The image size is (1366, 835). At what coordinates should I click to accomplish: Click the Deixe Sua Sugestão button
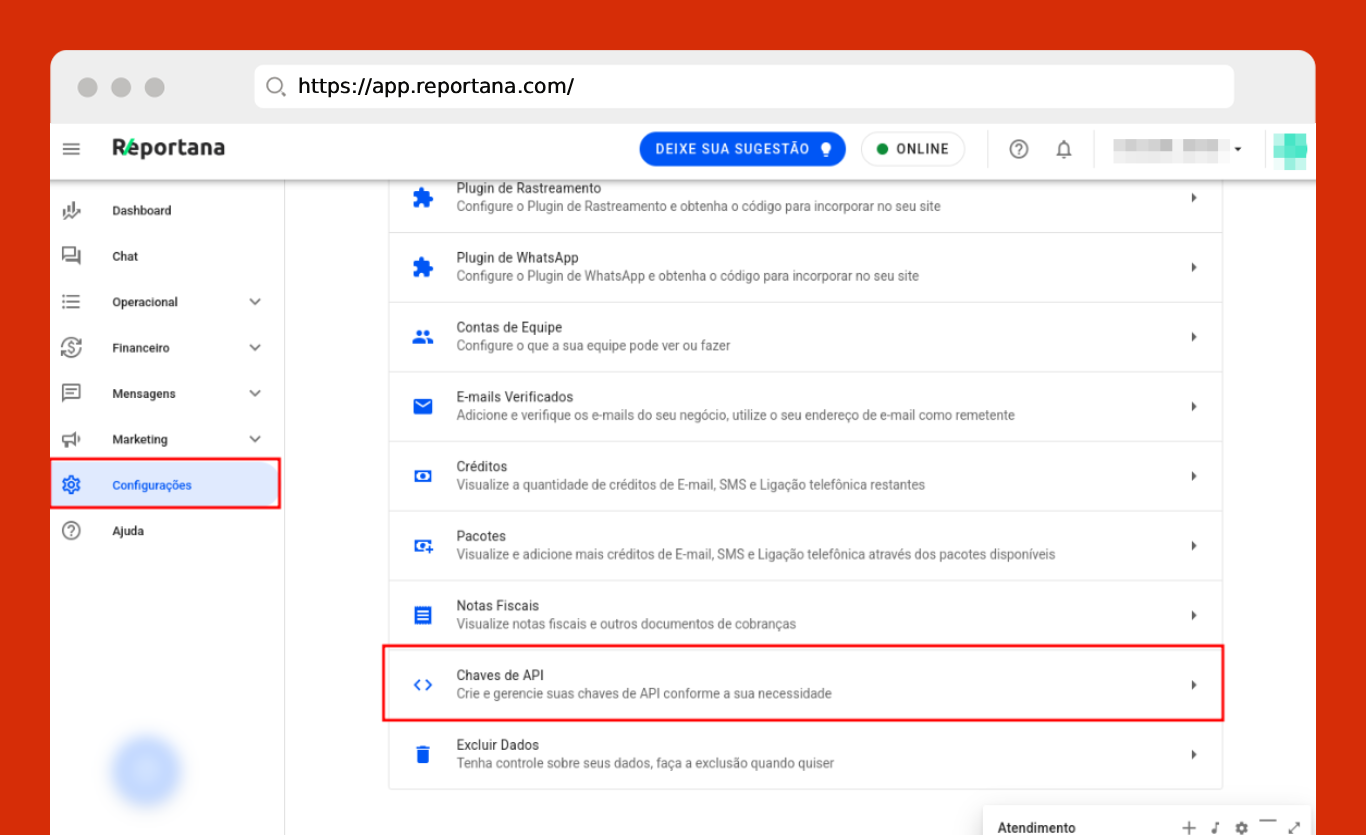click(x=742, y=149)
